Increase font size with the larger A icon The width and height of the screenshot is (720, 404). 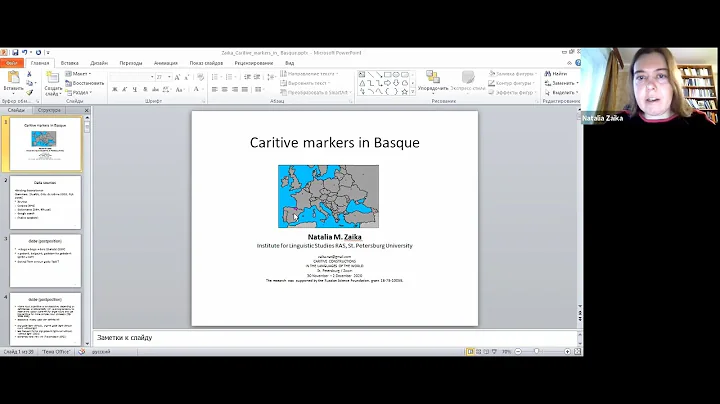coord(177,77)
